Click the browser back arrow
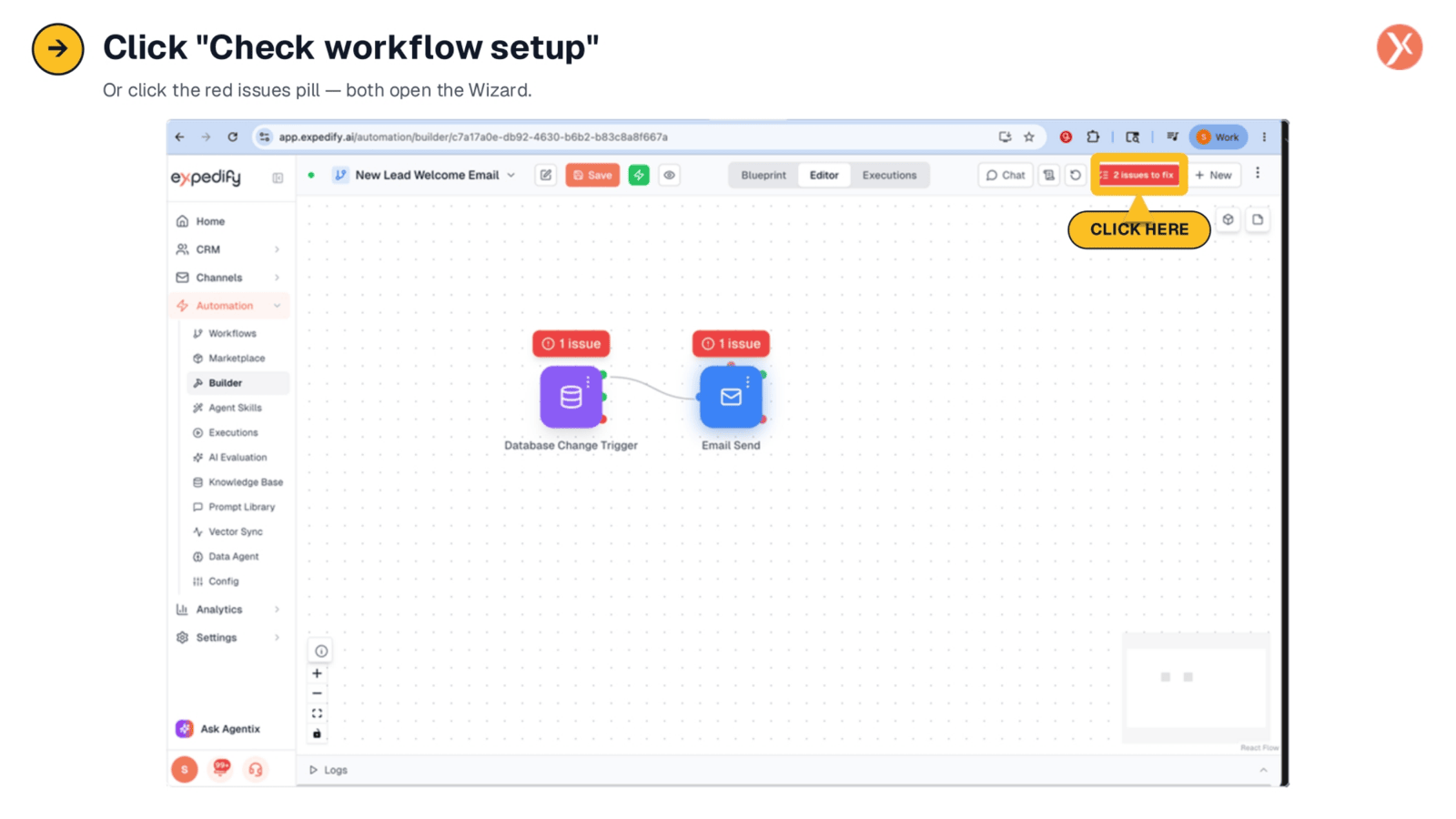 (179, 136)
